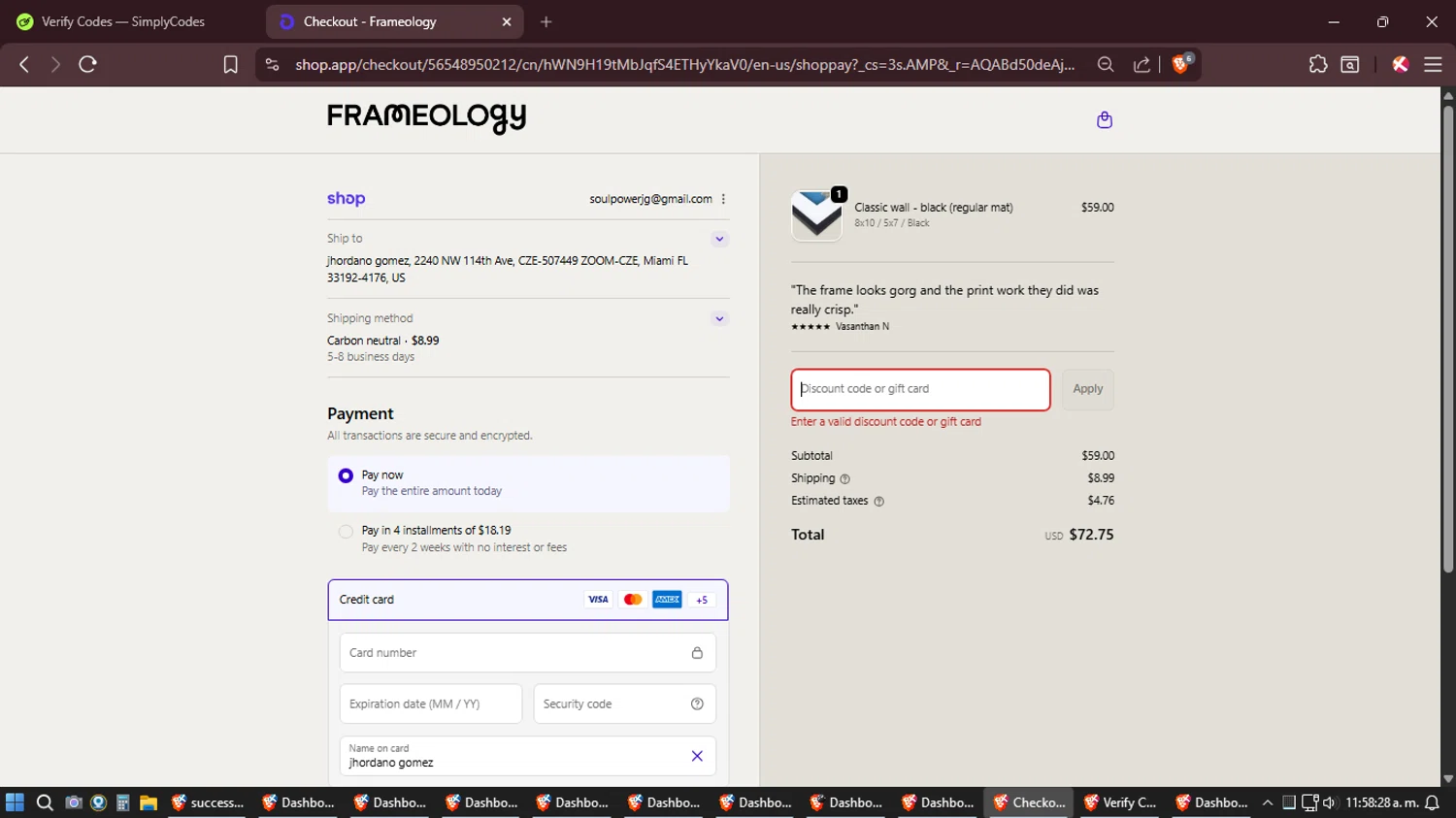The image size is (1456, 818).
Task: Click the soulpowerjg@gmail.com email text
Action: pyautogui.click(x=650, y=199)
